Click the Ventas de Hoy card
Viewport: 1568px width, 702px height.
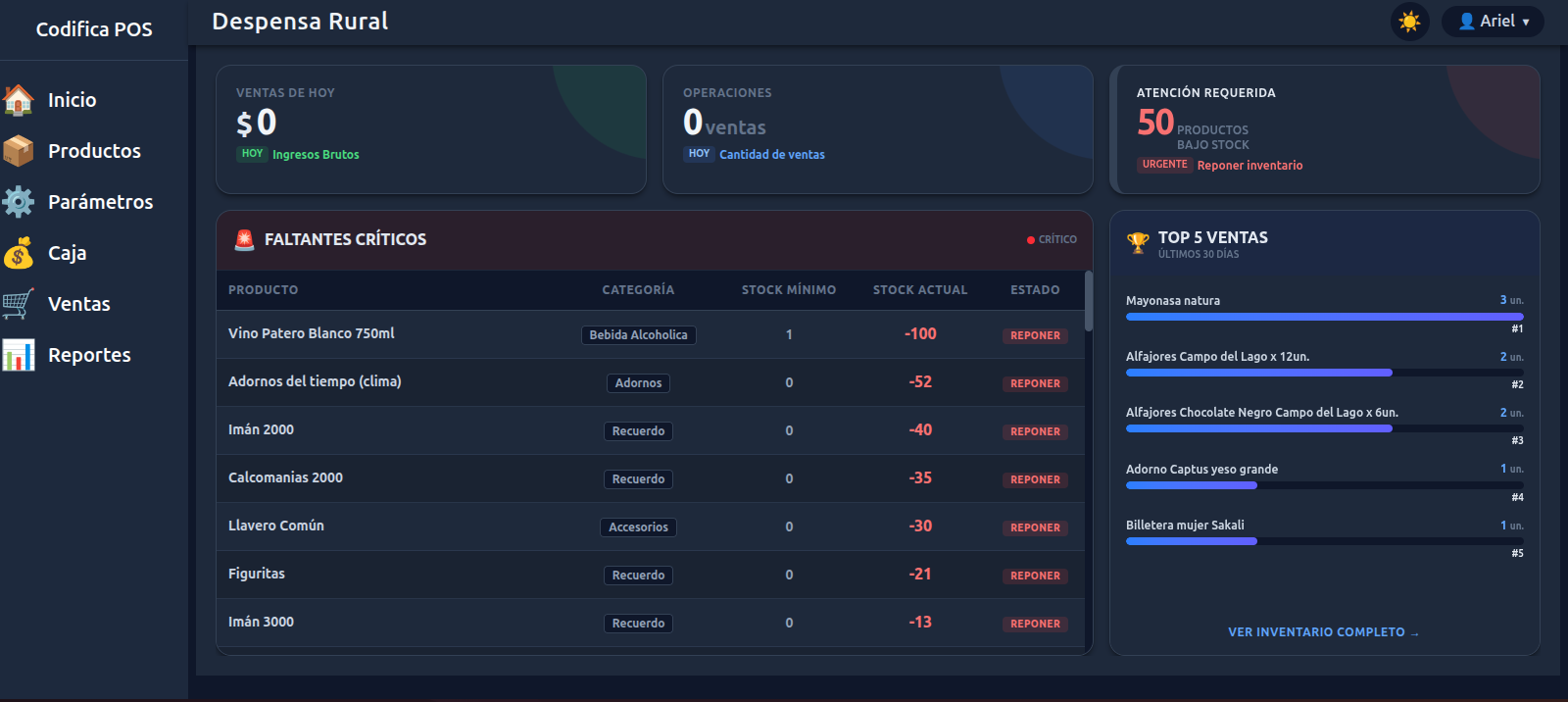pos(431,129)
